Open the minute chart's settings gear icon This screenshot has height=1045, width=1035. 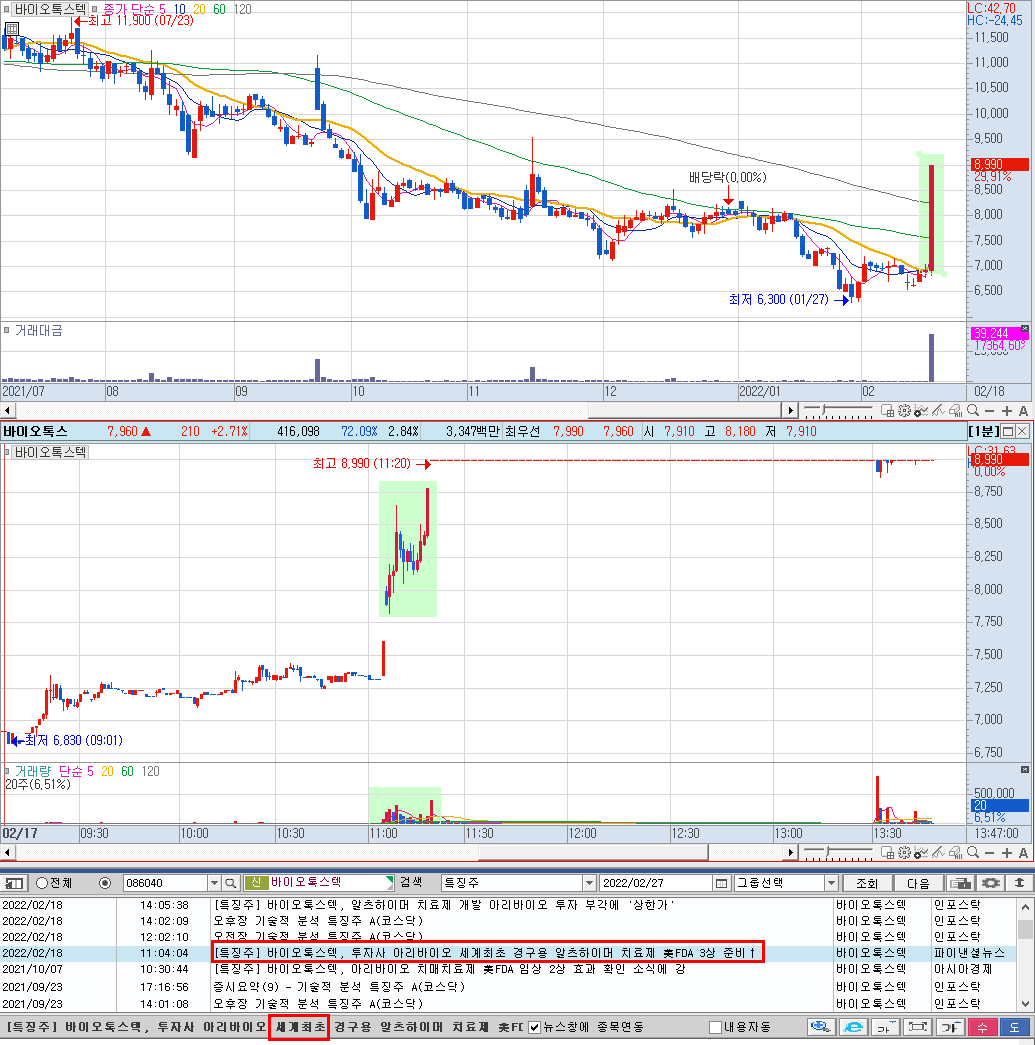904,852
